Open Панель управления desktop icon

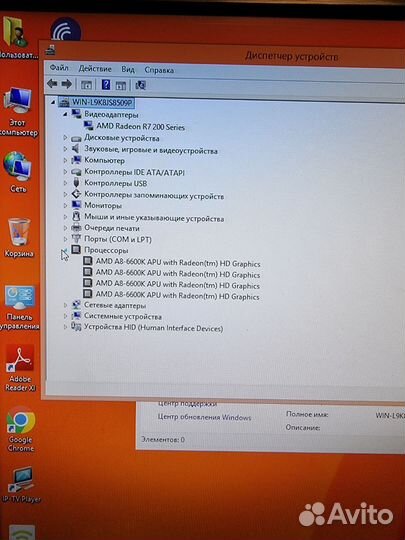click(20, 308)
